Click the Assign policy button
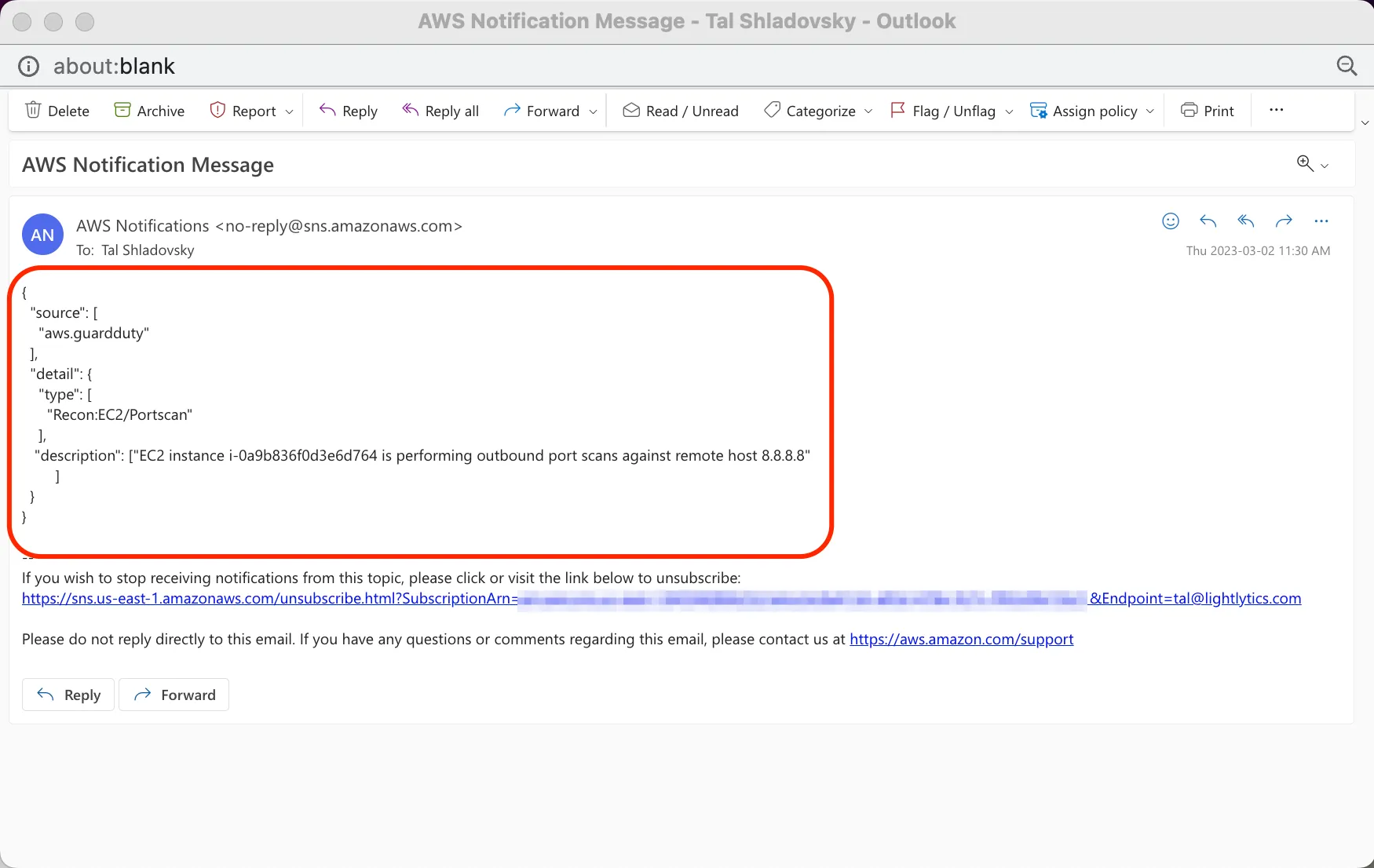This screenshot has height=868, width=1374. pyautogui.click(x=1083, y=111)
